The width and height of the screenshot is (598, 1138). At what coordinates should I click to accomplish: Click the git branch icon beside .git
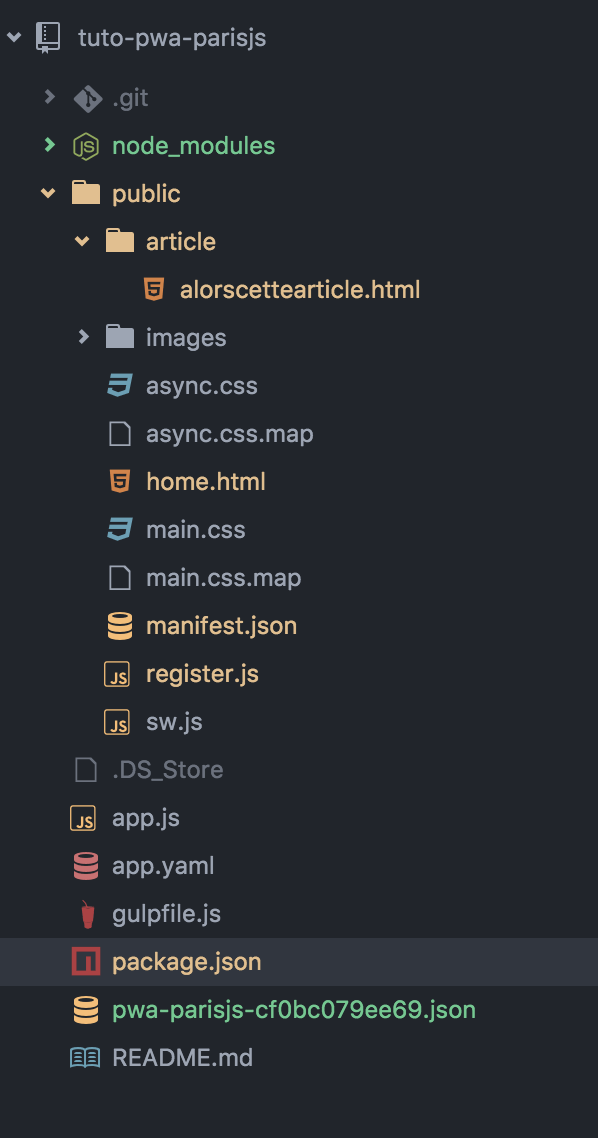pyautogui.click(x=86, y=97)
